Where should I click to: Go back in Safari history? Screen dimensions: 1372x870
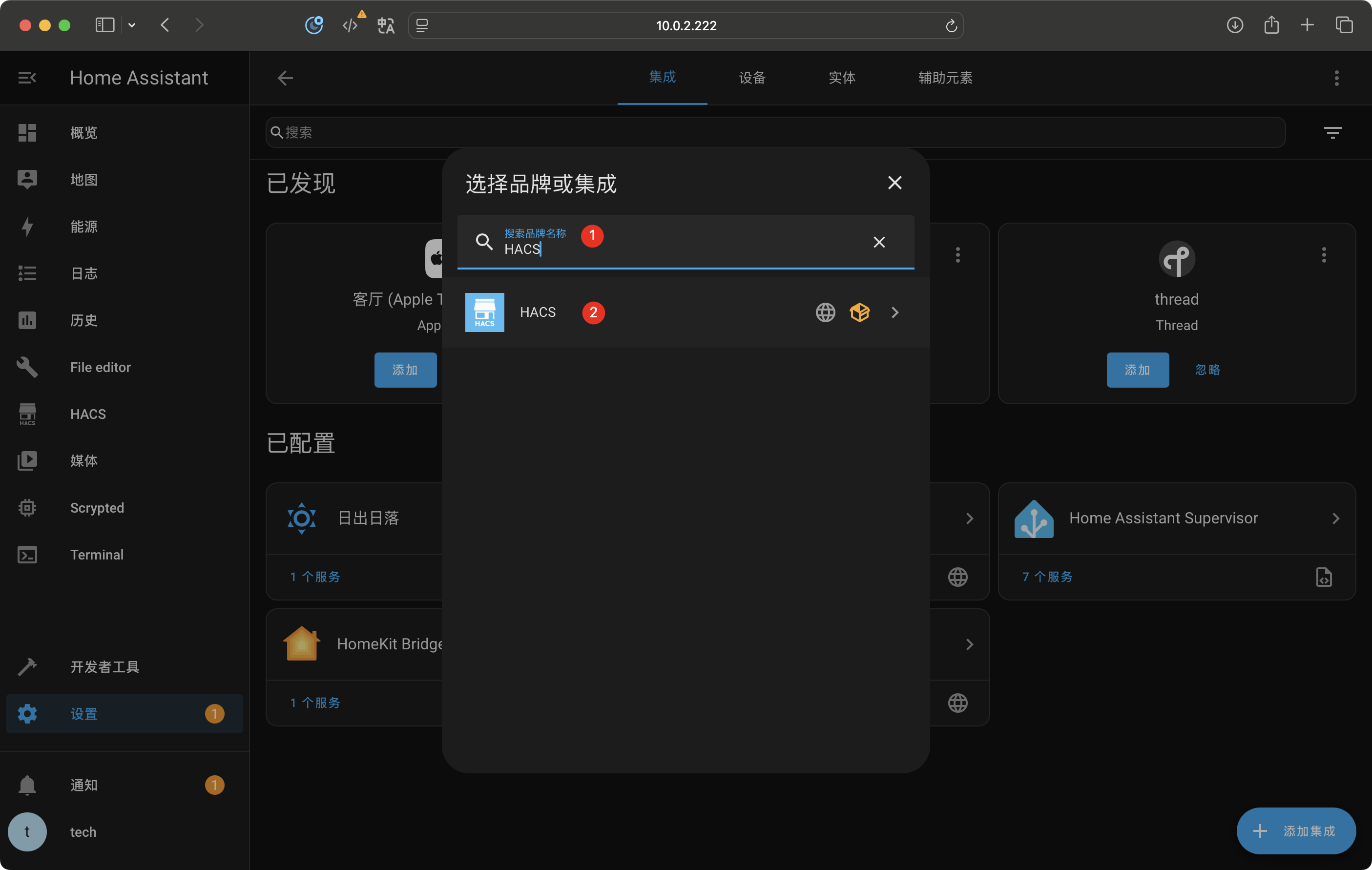pos(165,25)
